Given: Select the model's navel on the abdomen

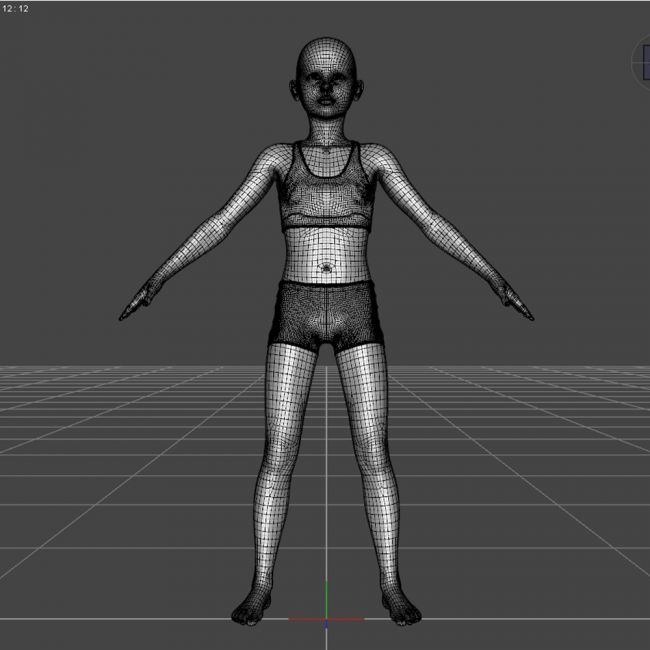Looking at the screenshot, I should [326, 268].
